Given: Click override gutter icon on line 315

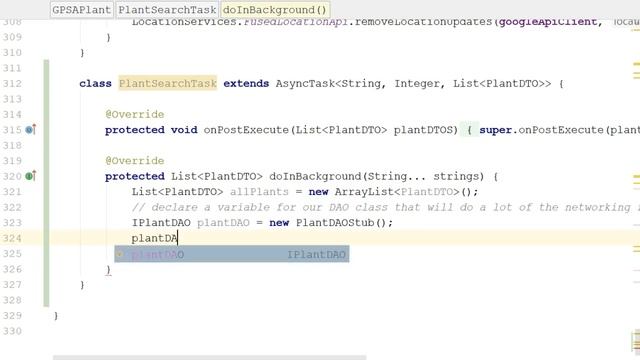Looking at the screenshot, I should 31,130.
